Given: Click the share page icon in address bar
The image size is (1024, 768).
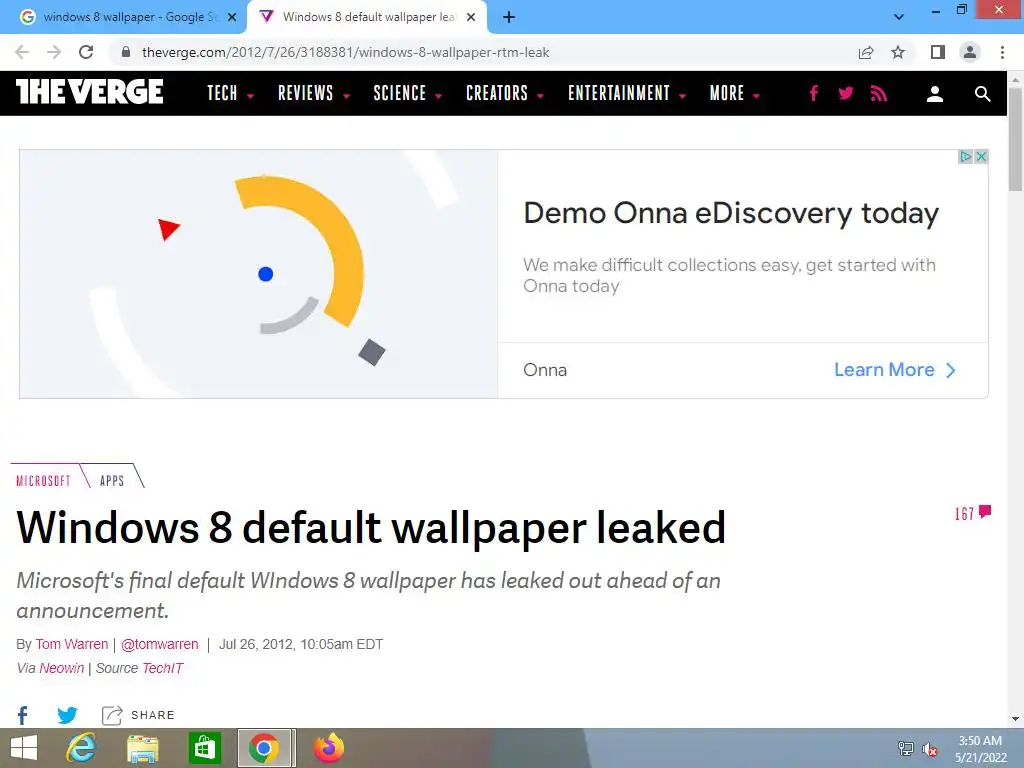Looking at the screenshot, I should (x=866, y=52).
